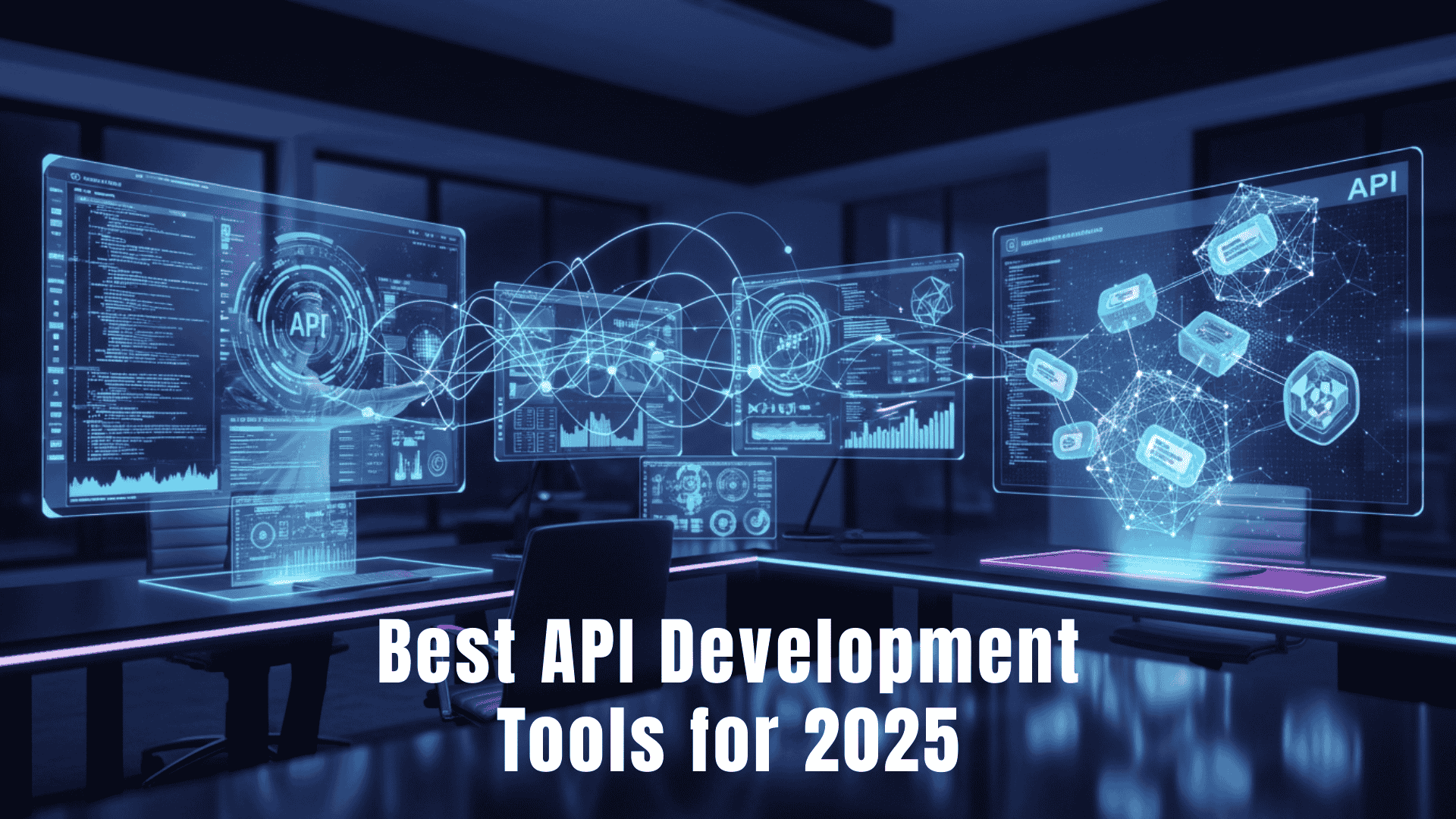This screenshot has height=819, width=1456.
Task: Click the square icon in right screen header
Action: (x=1009, y=245)
